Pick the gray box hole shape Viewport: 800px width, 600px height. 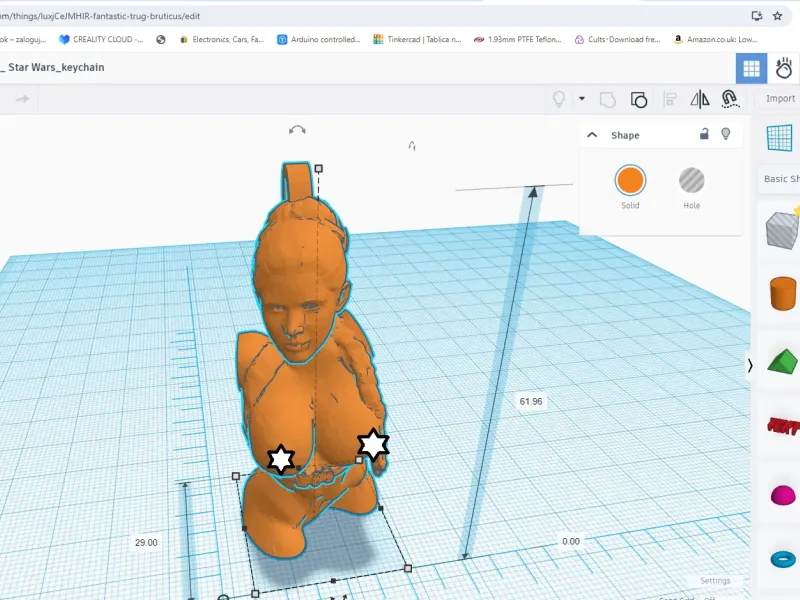(783, 230)
